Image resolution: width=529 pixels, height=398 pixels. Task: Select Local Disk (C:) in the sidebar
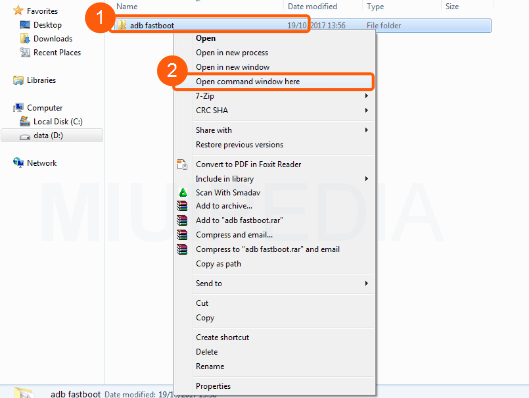pyautogui.click(x=58, y=121)
